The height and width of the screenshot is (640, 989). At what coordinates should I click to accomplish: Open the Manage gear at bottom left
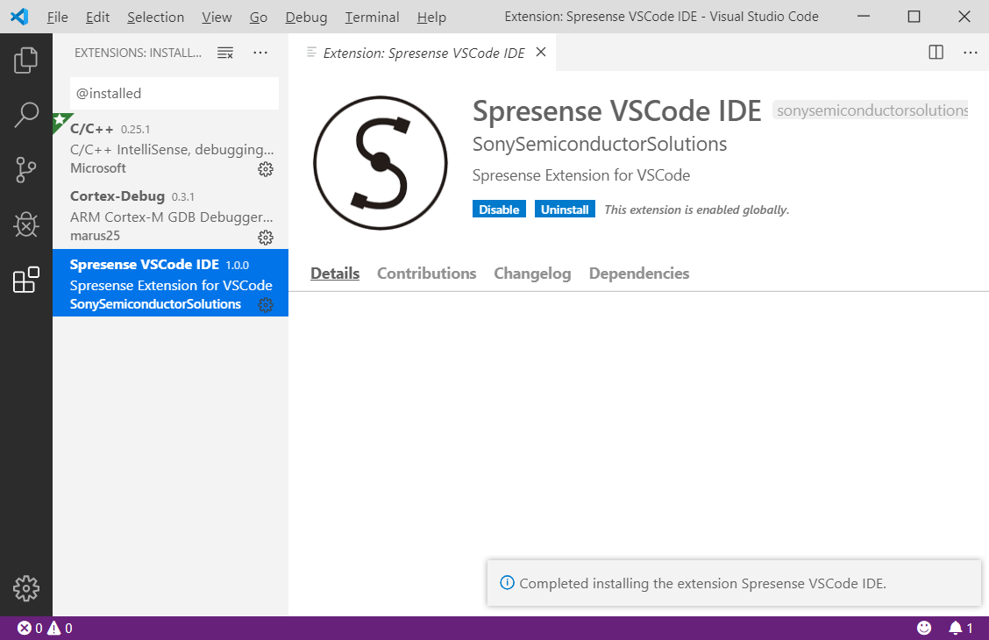click(x=26, y=589)
